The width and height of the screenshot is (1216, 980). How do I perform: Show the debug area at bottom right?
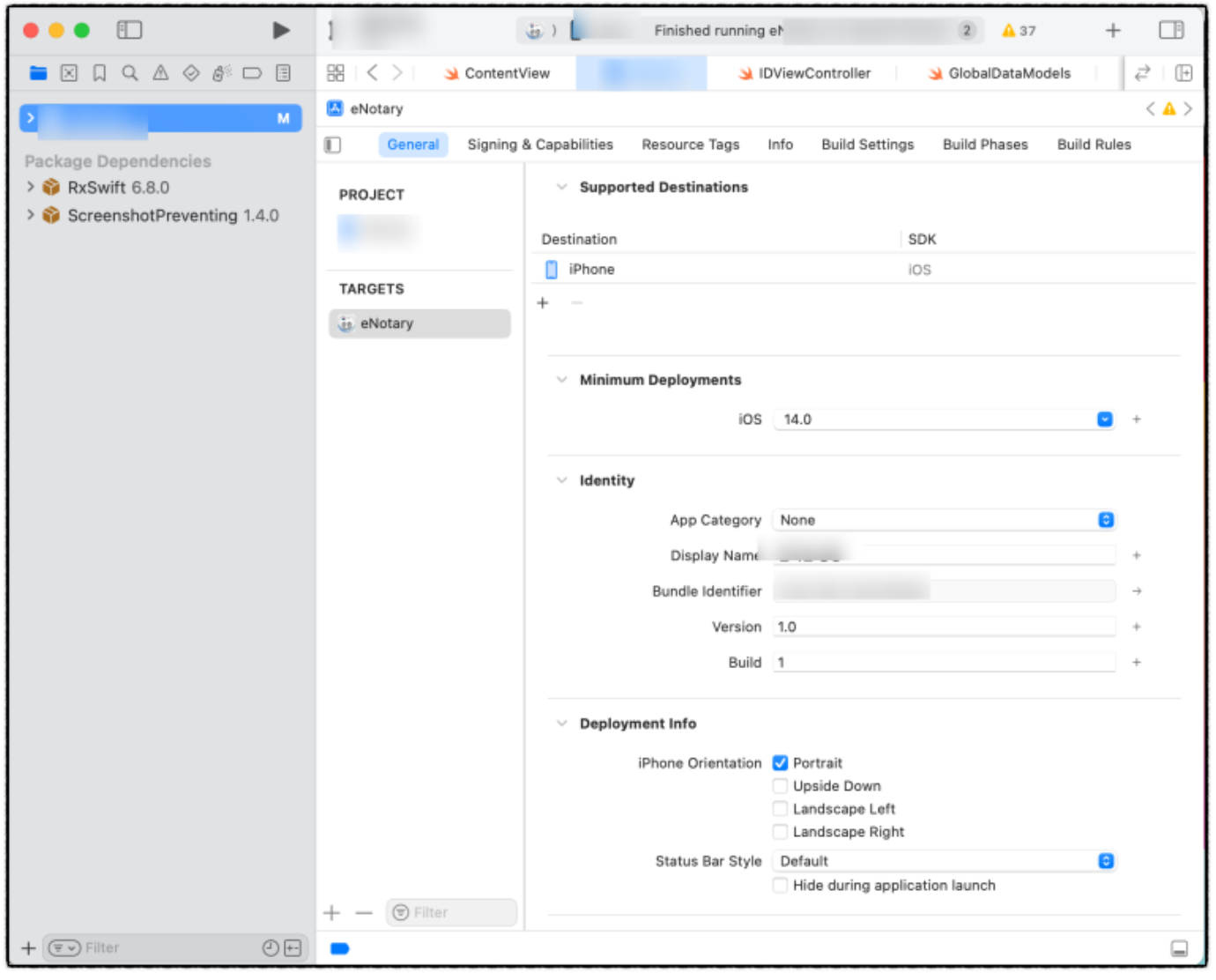pos(1179,949)
